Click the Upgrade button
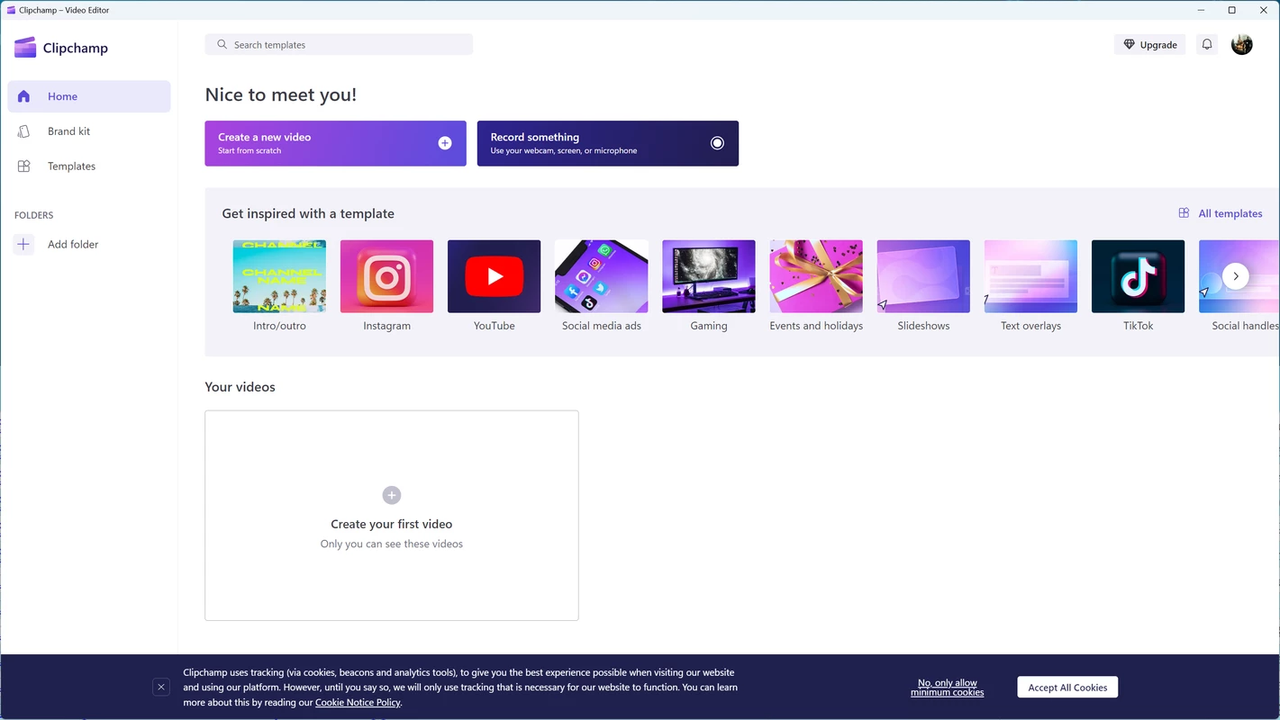The width and height of the screenshot is (1280, 720). tap(1149, 44)
